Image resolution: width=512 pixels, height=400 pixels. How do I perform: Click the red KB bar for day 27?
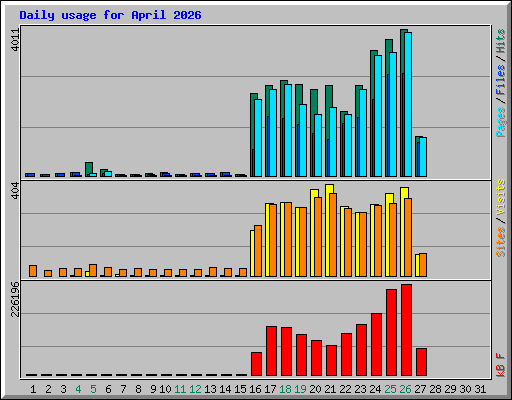(x=421, y=362)
